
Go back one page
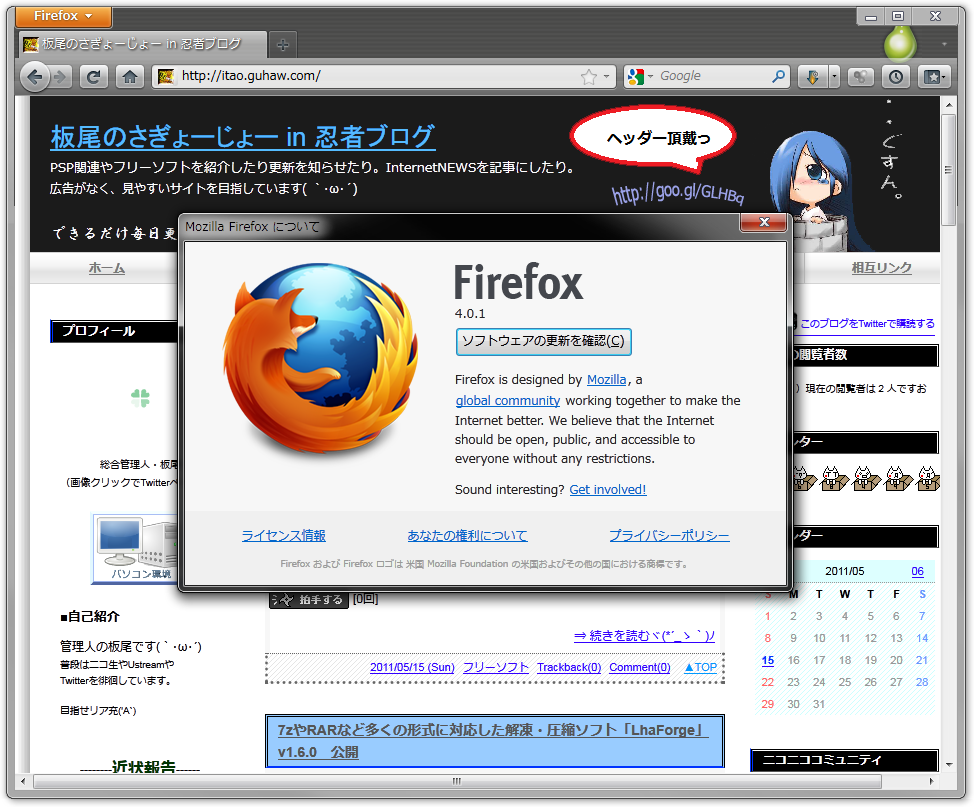(35, 77)
